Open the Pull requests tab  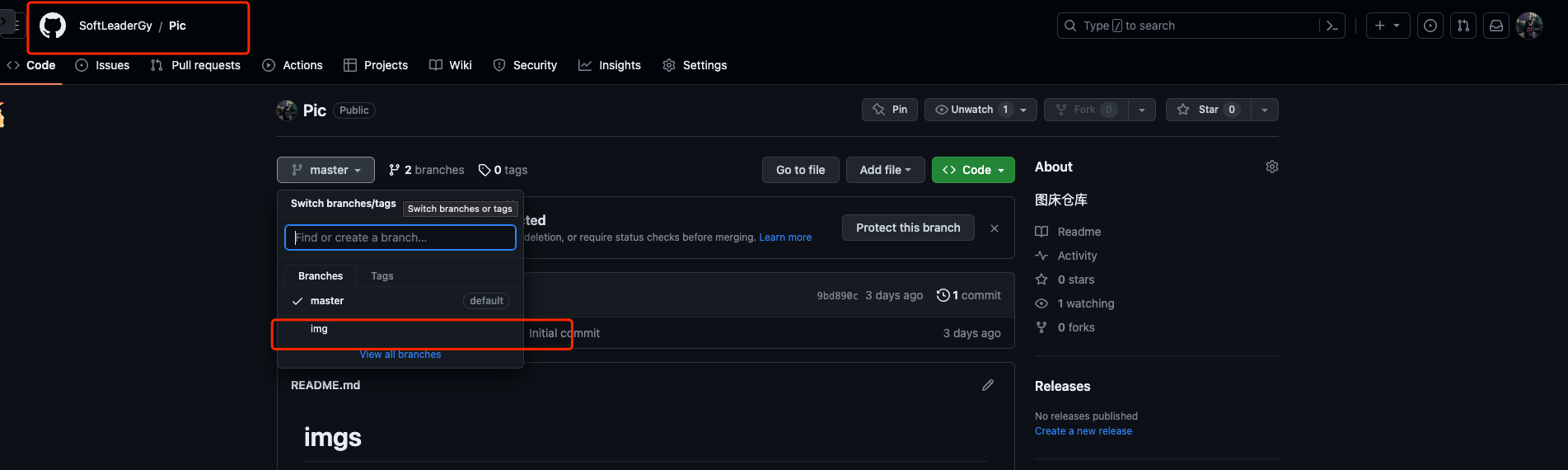tap(195, 65)
